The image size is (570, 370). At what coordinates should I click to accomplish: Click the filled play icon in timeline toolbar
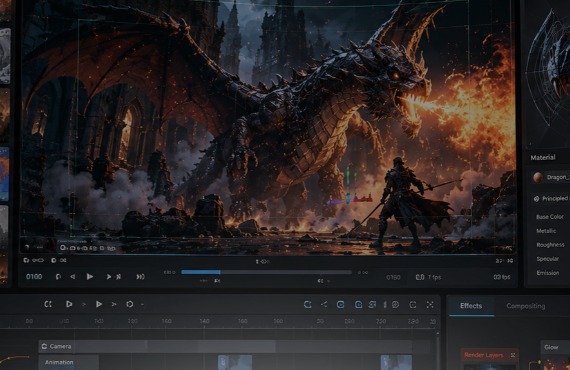(x=99, y=304)
